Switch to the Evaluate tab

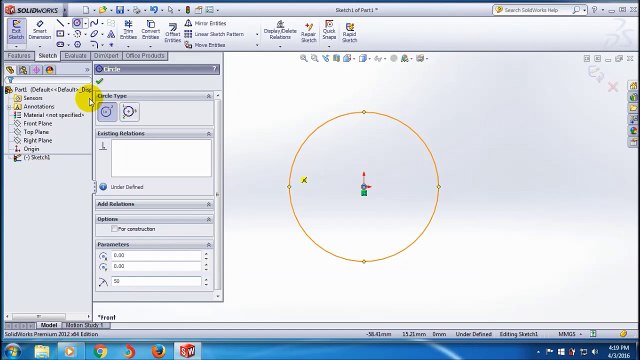point(76,56)
